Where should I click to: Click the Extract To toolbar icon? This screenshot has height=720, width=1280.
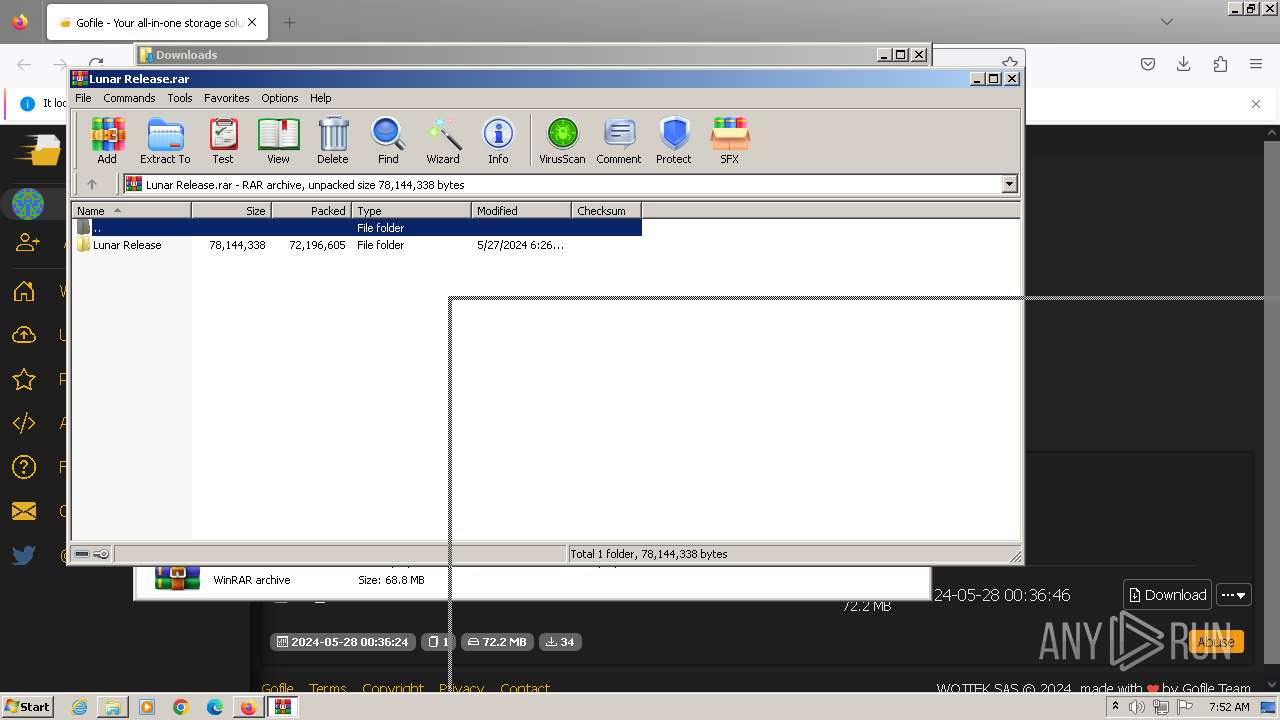(165, 141)
